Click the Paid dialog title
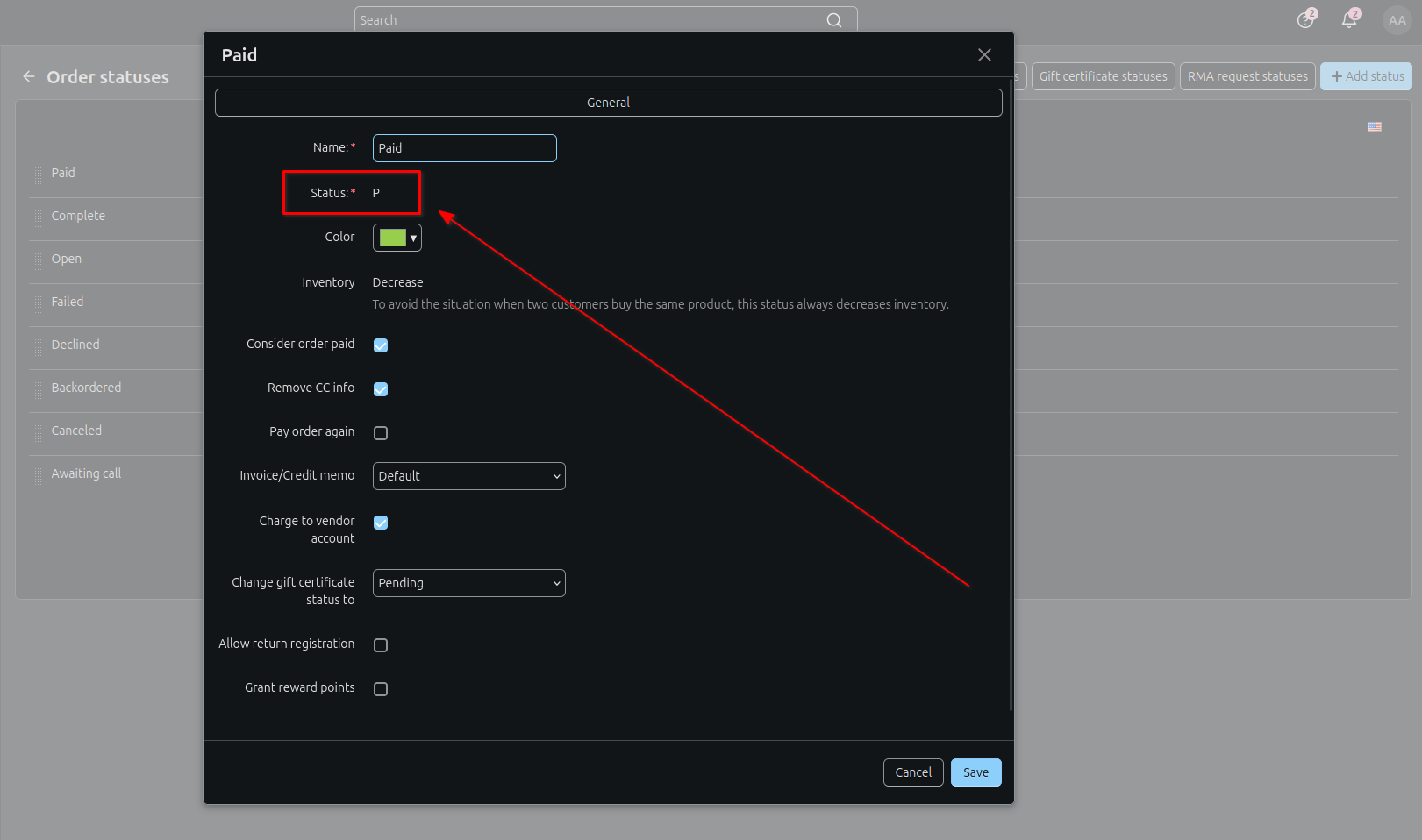Screen dimensions: 1422x840 pos(239,55)
